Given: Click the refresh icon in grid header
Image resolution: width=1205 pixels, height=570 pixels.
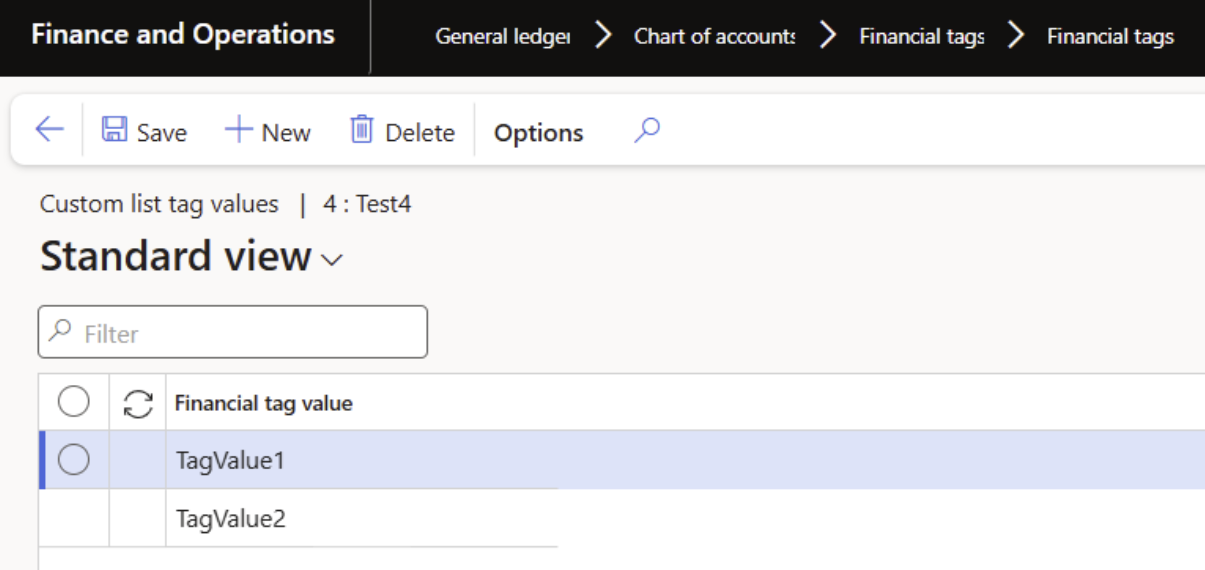Looking at the screenshot, I should point(138,403).
